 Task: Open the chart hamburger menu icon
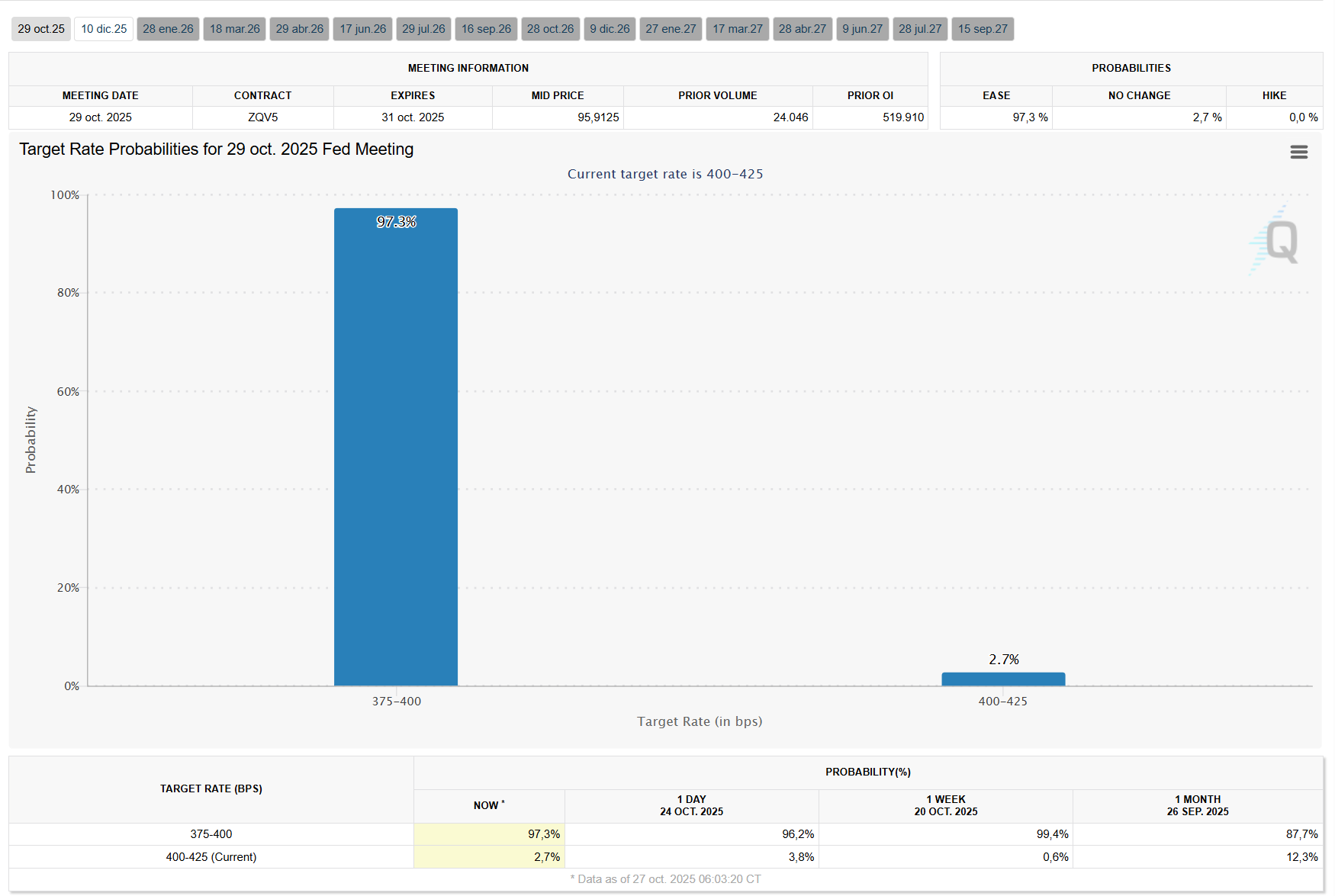click(x=1298, y=153)
